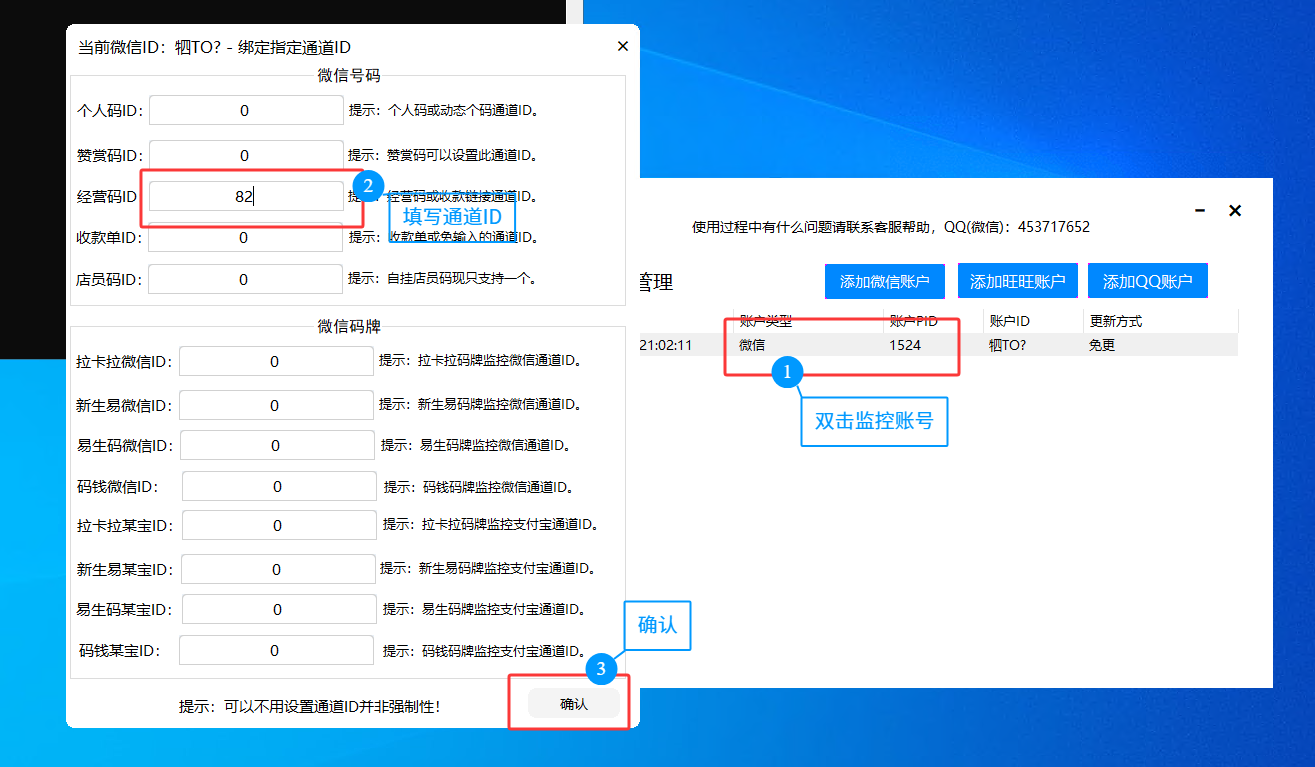Minimize the account management window
1315x767 pixels.
1200,211
